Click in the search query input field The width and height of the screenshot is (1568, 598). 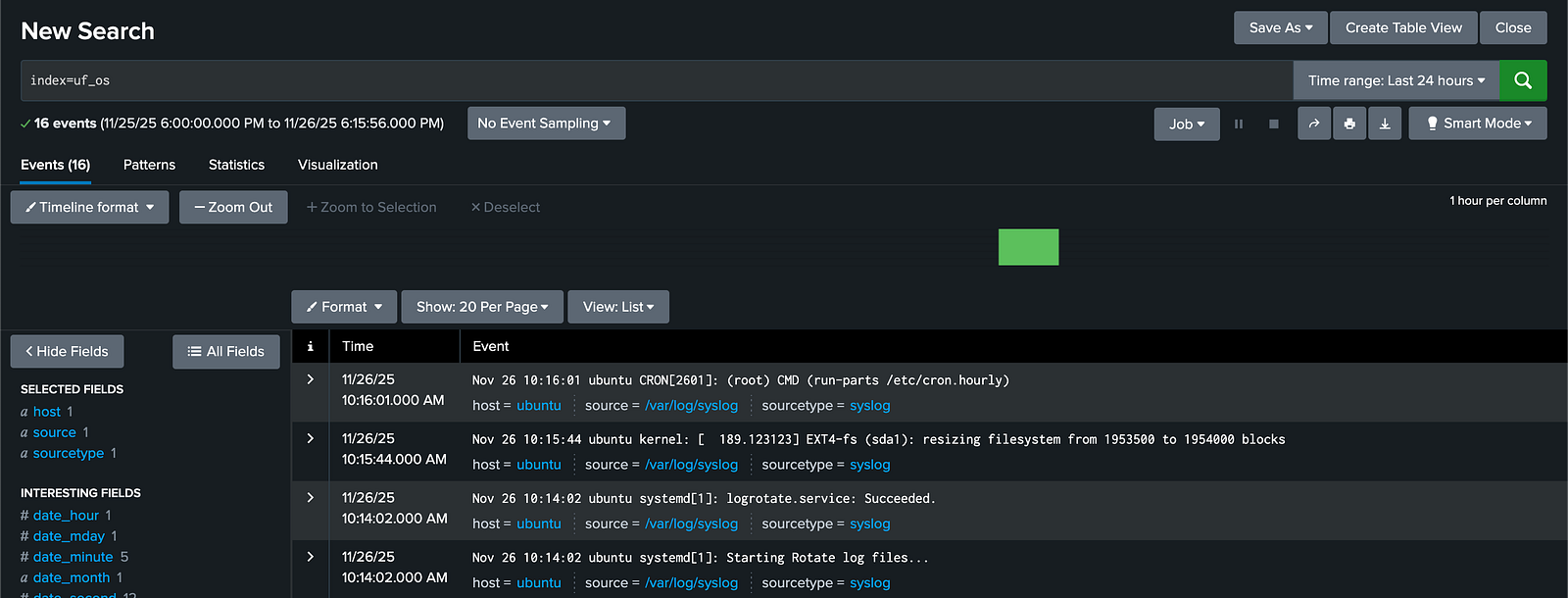coord(657,80)
